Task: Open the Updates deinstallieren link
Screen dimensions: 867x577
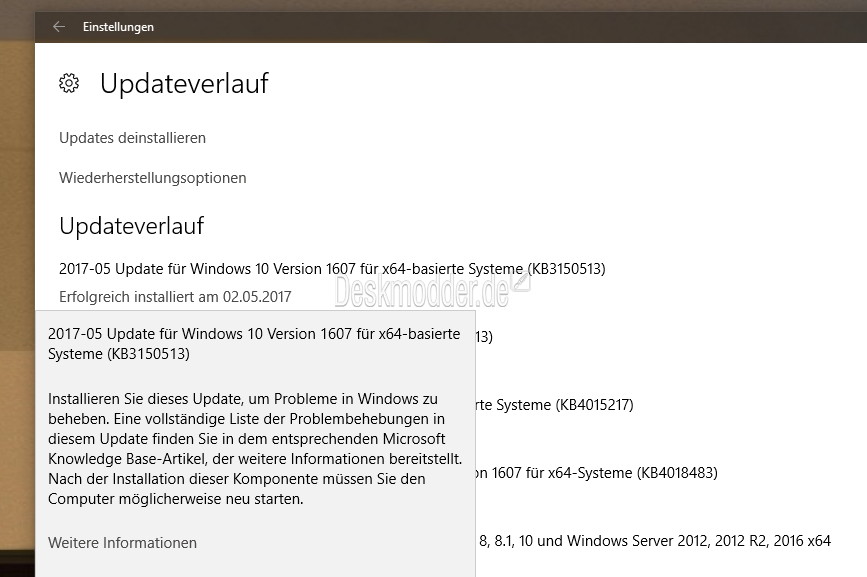Action: [x=132, y=138]
